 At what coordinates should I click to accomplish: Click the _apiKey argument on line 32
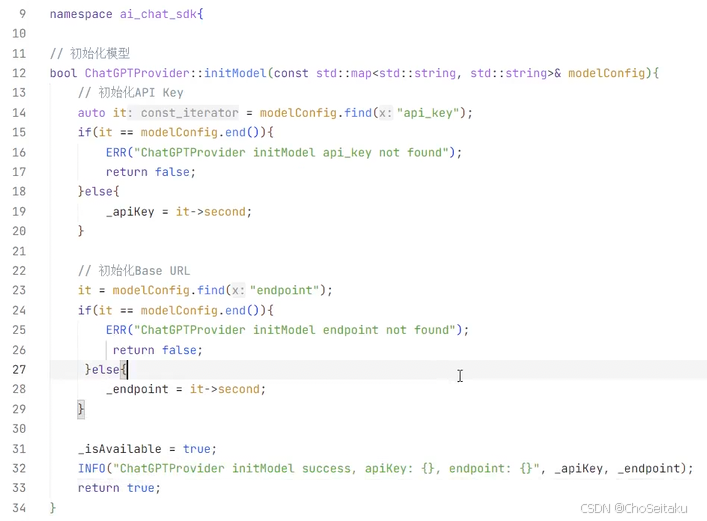pos(578,468)
